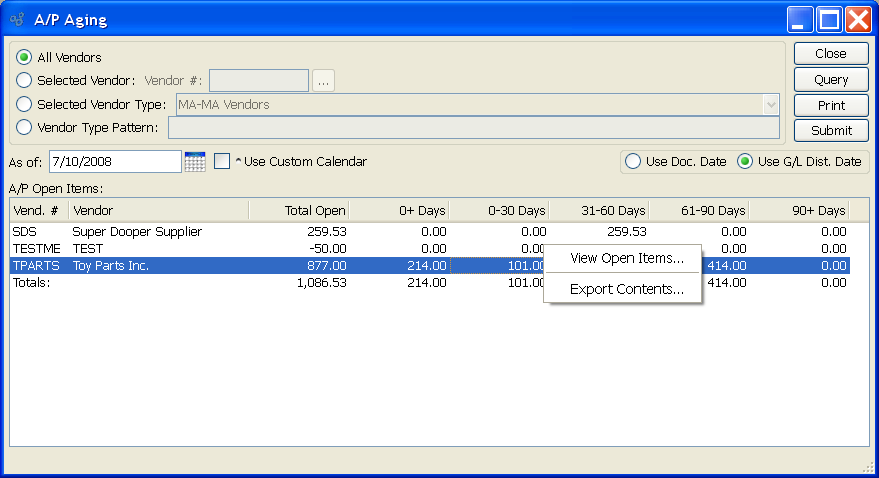The width and height of the screenshot is (879, 478).
Task: Select the Use Doc. Date option
Action: pos(633,161)
